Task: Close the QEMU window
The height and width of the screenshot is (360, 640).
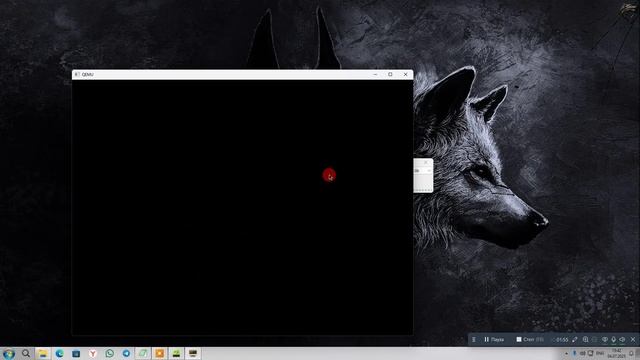Action: tap(405, 74)
